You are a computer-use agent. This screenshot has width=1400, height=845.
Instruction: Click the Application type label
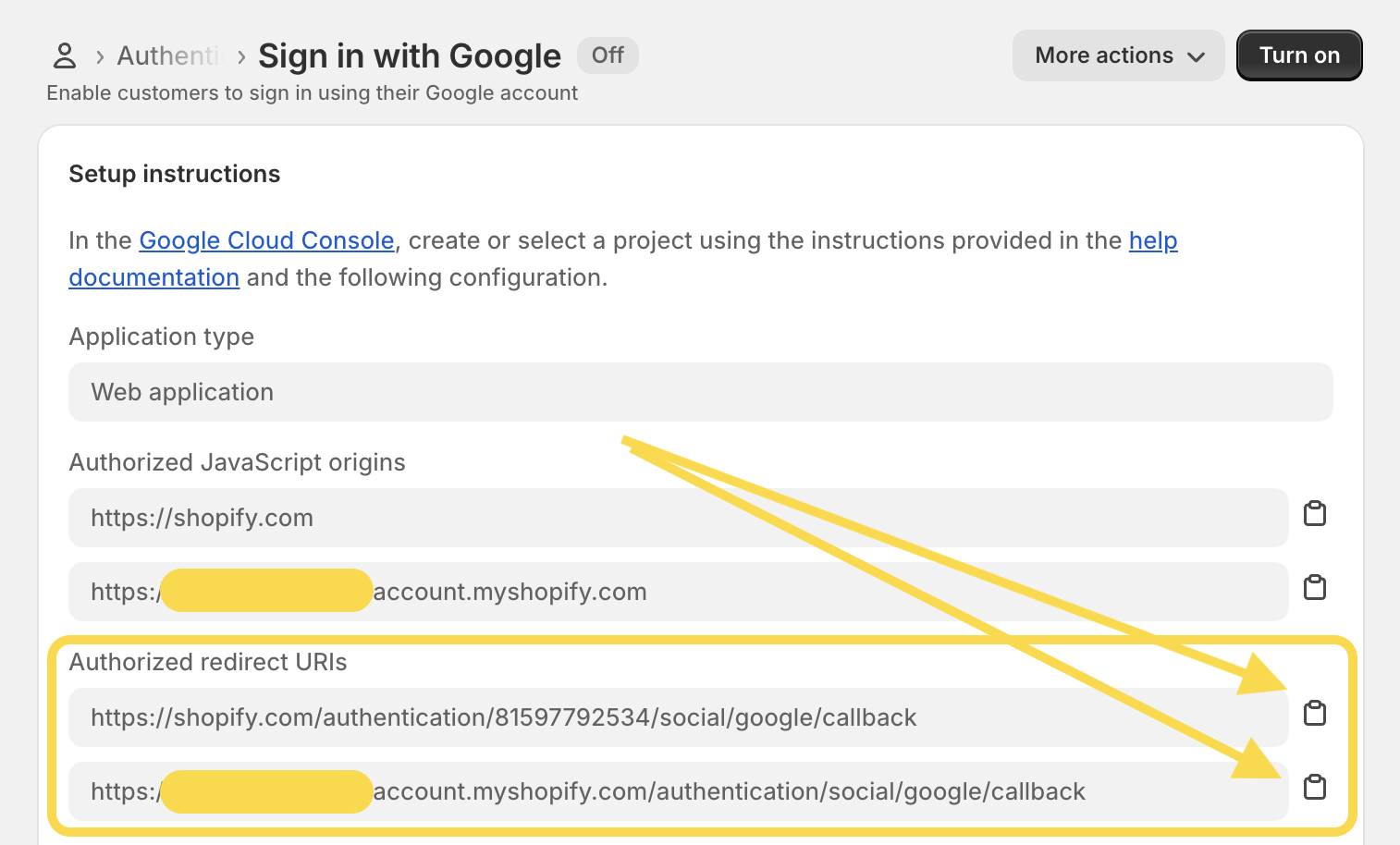161,337
